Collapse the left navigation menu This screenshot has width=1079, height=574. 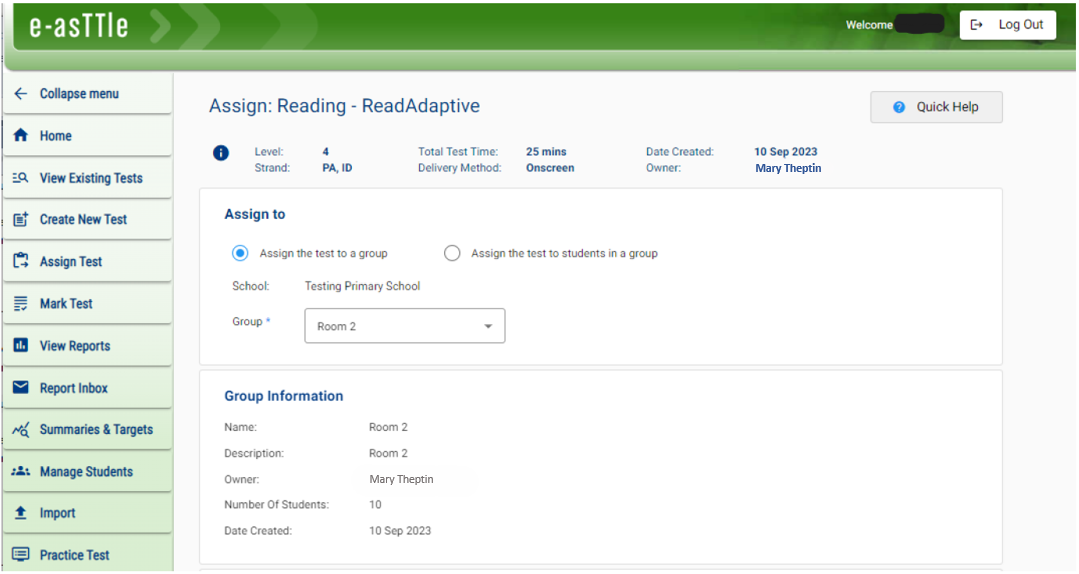coord(68,94)
